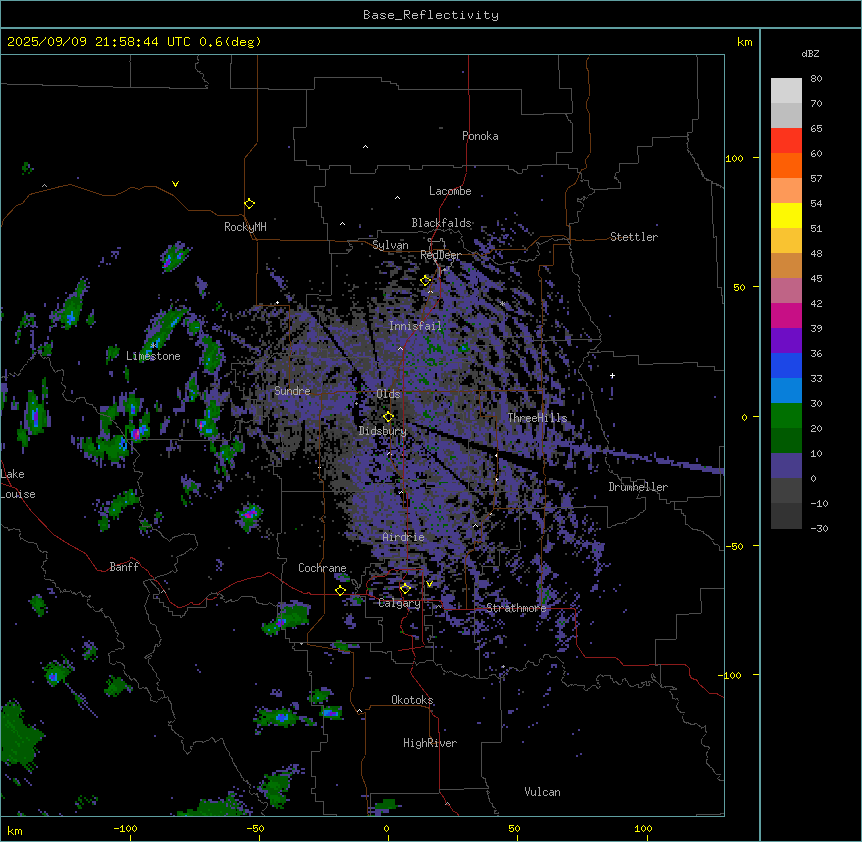This screenshot has height=842, width=862.
Task: Select the dark gray -30 to -10 dBZ swatch
Action: [786, 516]
